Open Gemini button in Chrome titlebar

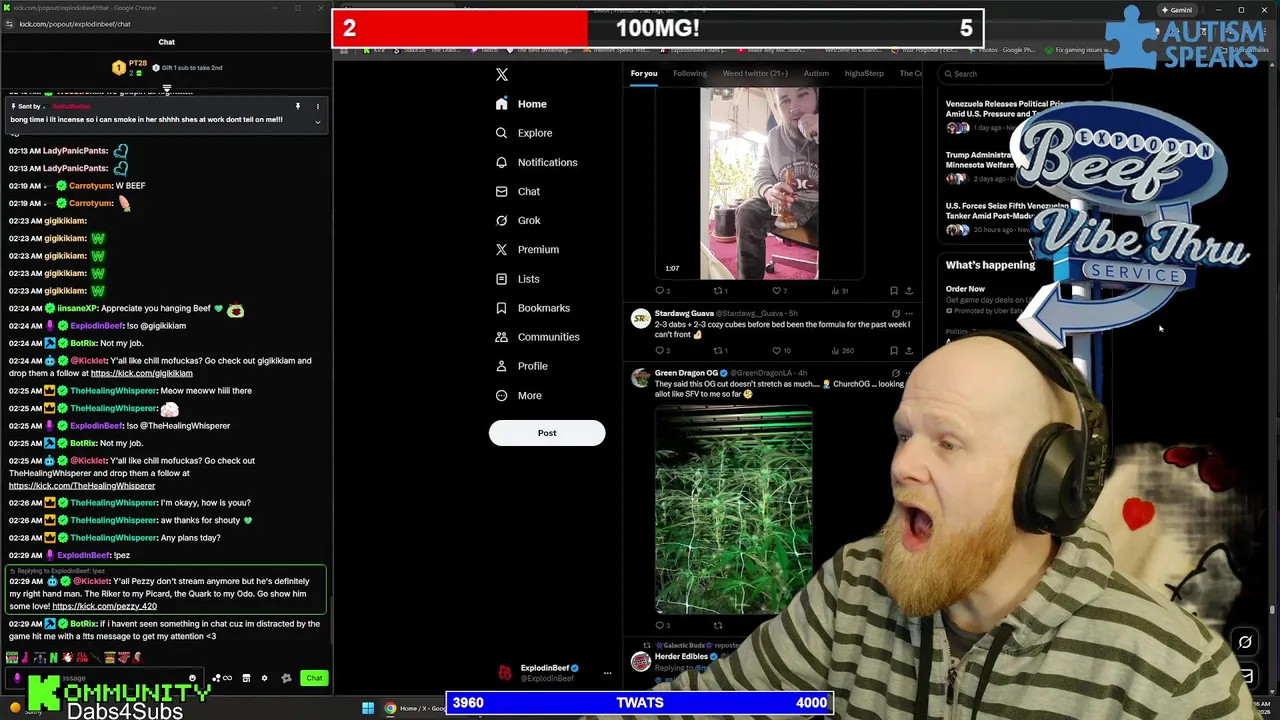pyautogui.click(x=1176, y=10)
